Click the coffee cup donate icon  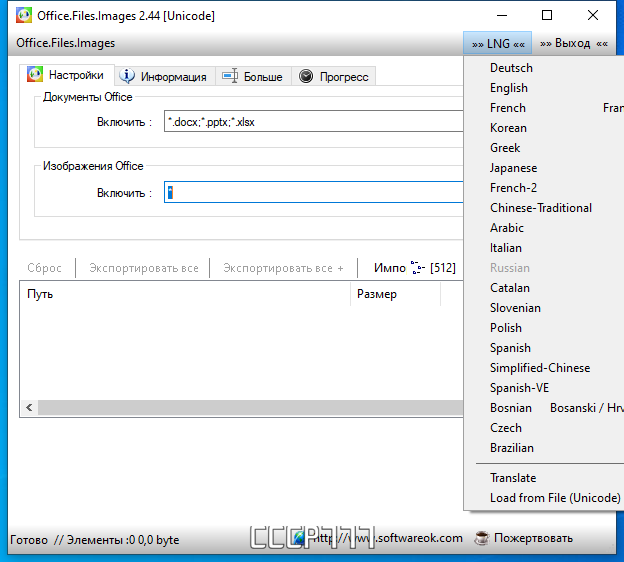482,538
